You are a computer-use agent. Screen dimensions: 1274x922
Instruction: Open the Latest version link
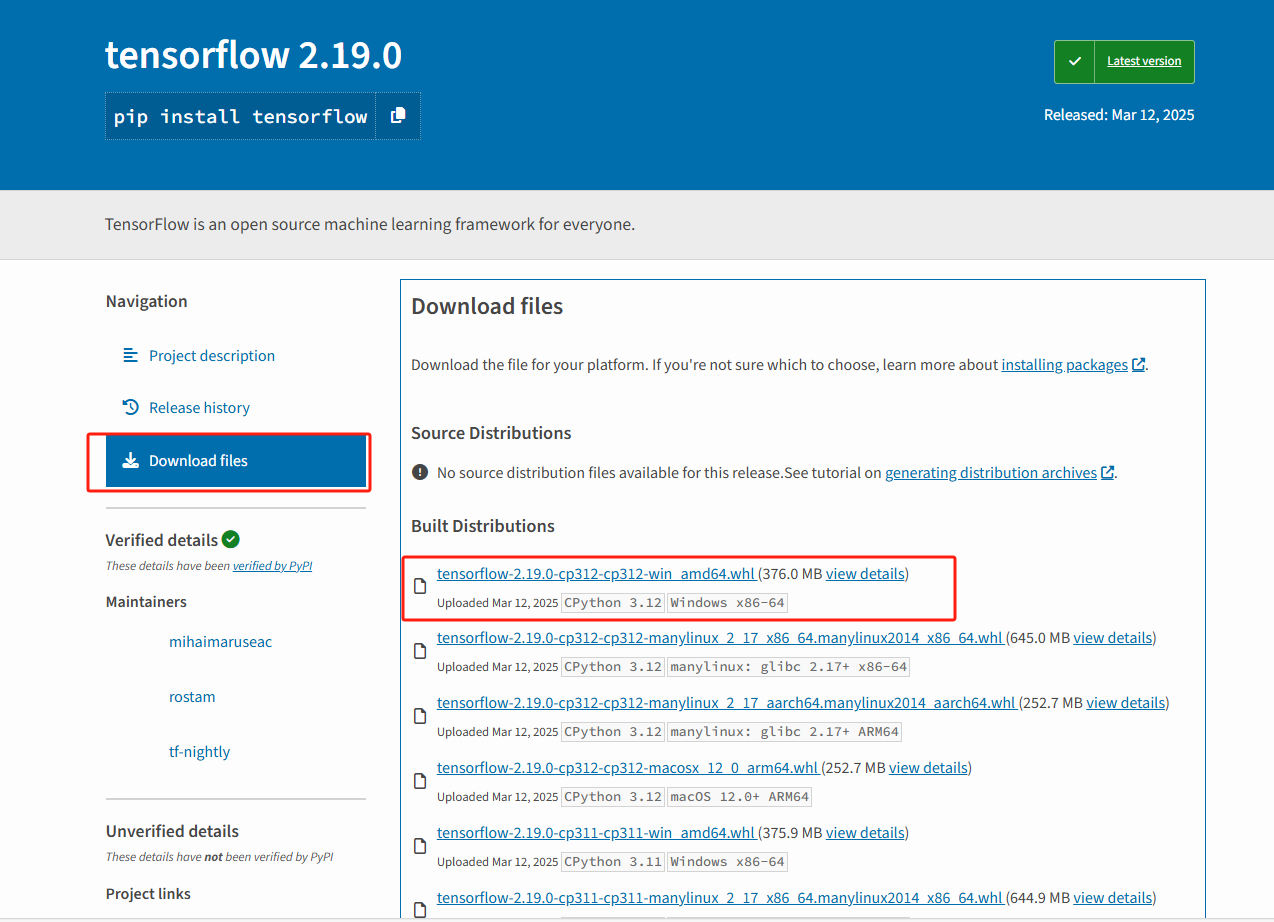tap(1144, 61)
